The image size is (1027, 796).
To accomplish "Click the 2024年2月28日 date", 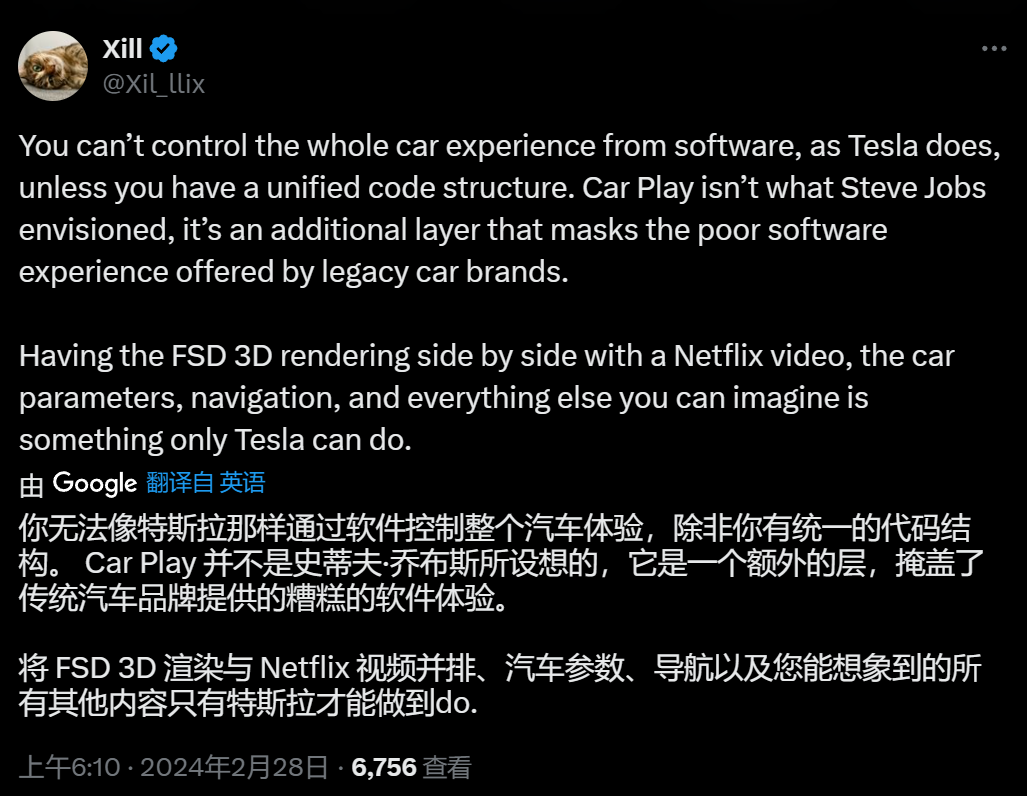I will tap(234, 767).
